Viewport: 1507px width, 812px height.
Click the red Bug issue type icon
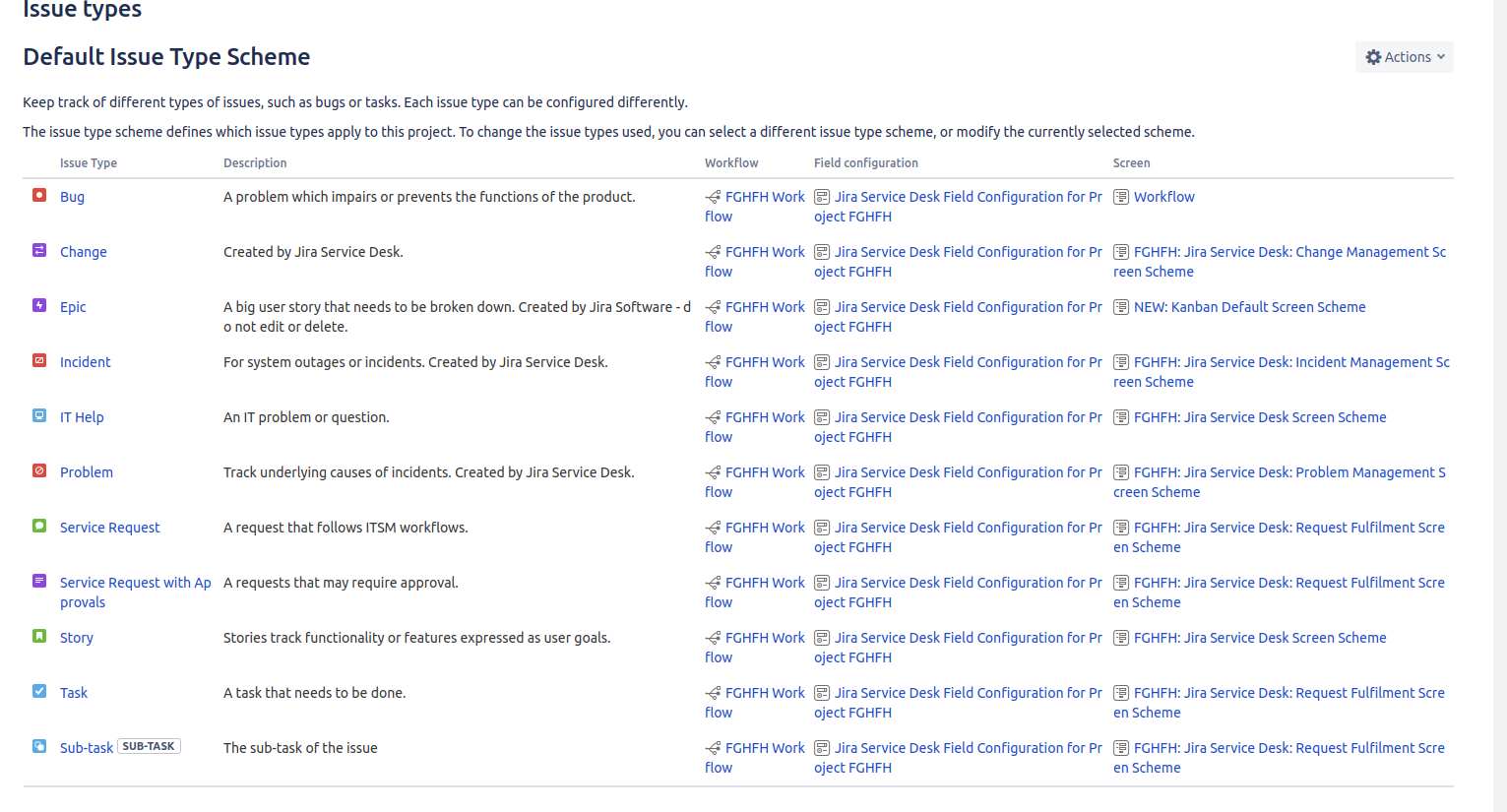[39, 195]
